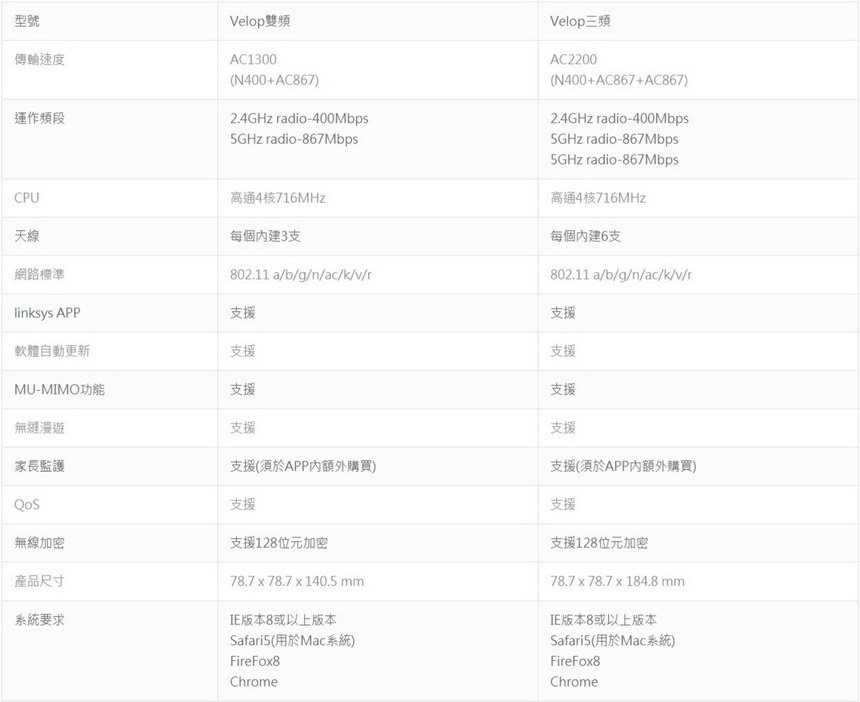Click 支援 for 軟體自動更新 under Velop雙頻
Screen dimensions: 860x702
coord(242,351)
